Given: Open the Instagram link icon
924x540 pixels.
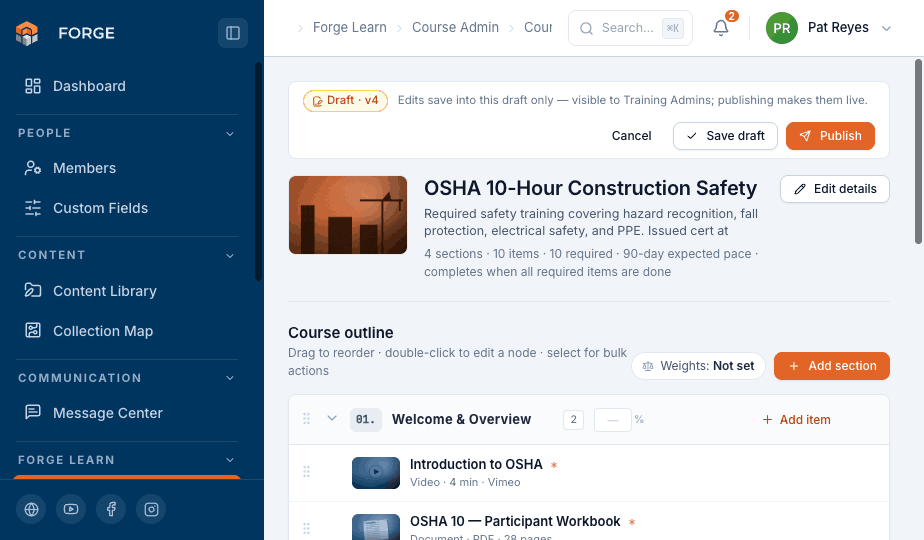Looking at the screenshot, I should pos(151,509).
